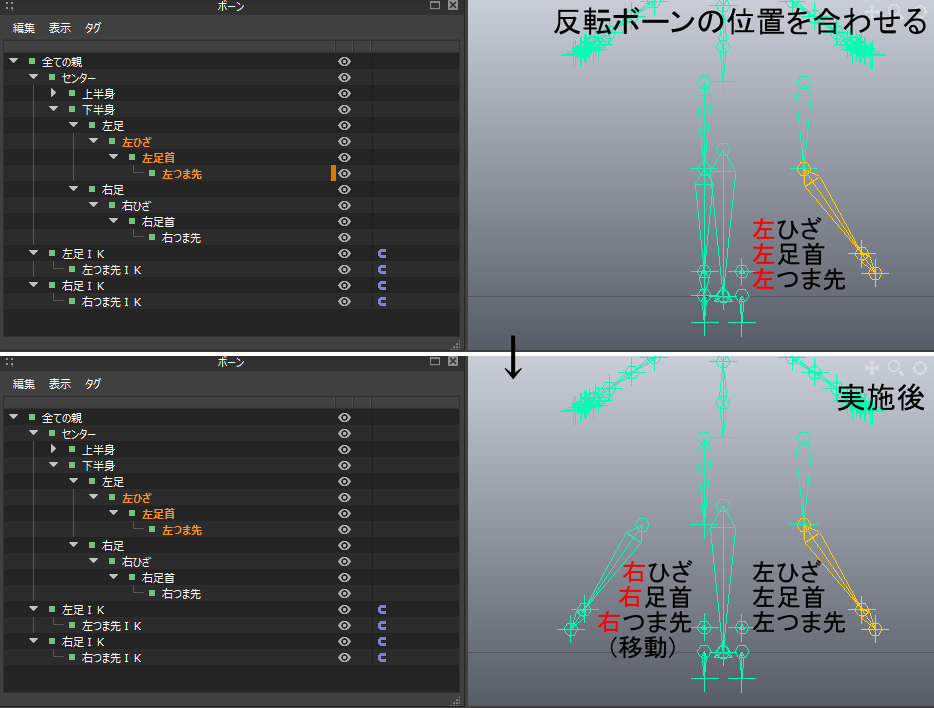
Task: Open 表示 menu in lower bone panel
Action: [x=60, y=384]
